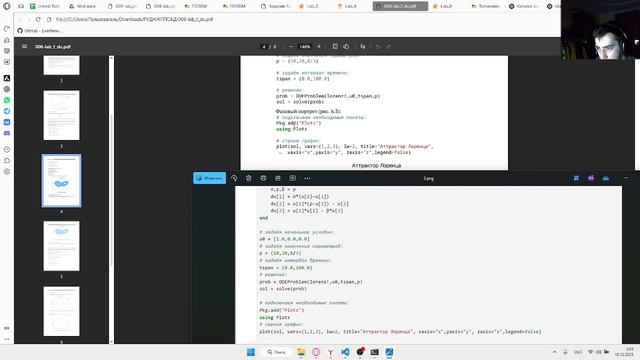The height and width of the screenshot is (360, 640).
Task: Toggle the PDF viewer sidebar menu icon
Action: [24, 47]
